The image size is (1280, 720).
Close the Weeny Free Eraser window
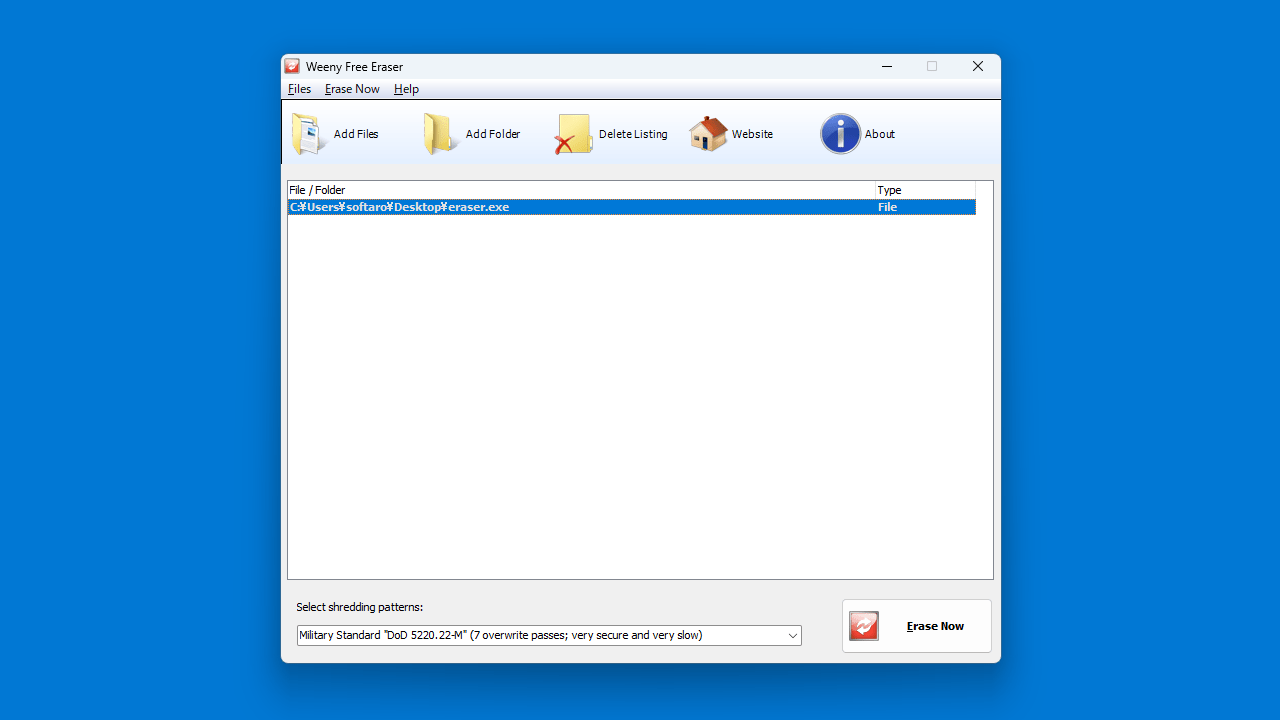(x=978, y=66)
